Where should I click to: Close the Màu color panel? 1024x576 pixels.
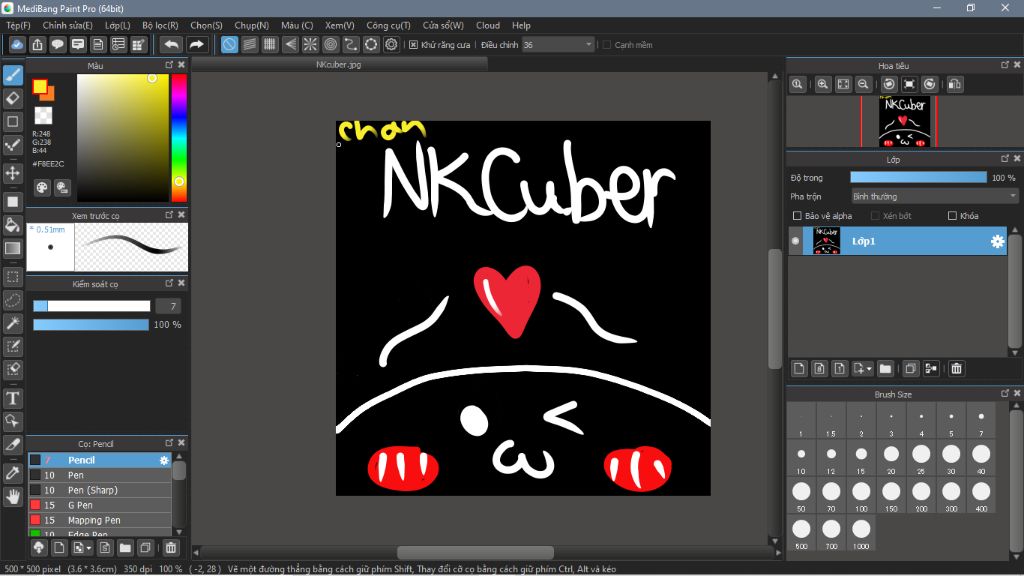pos(182,65)
